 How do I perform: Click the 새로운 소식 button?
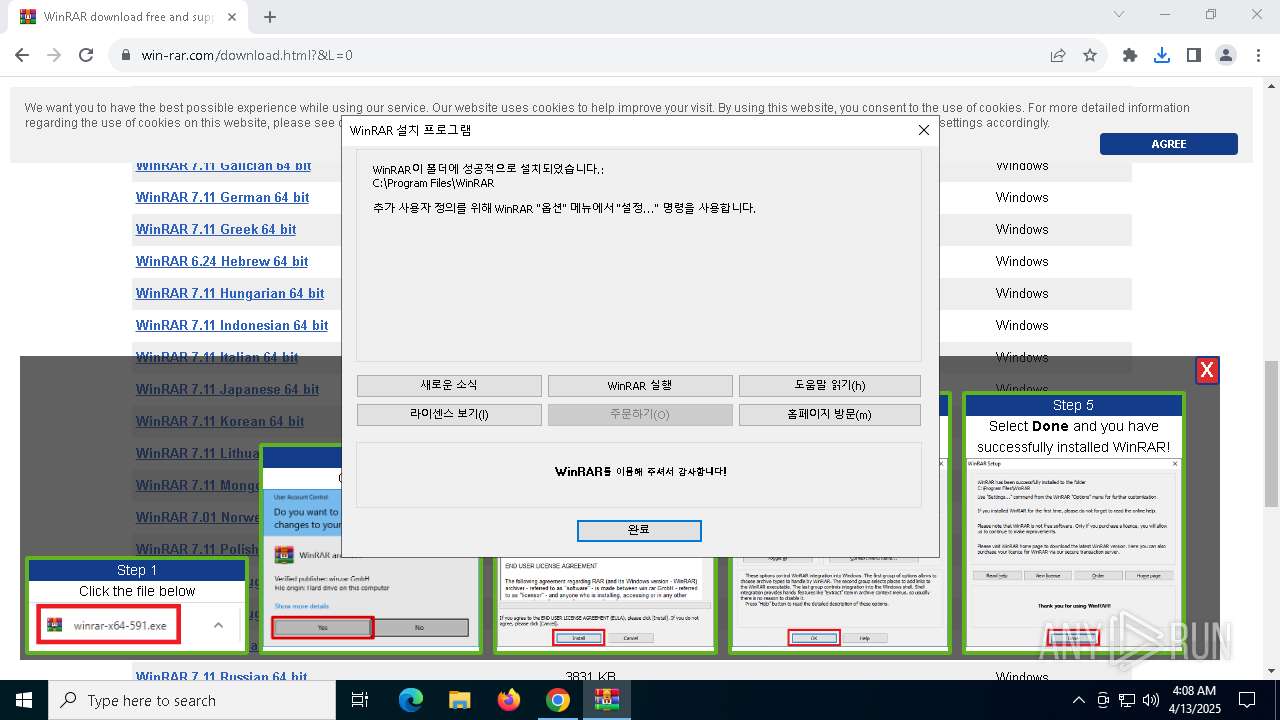[449, 386]
